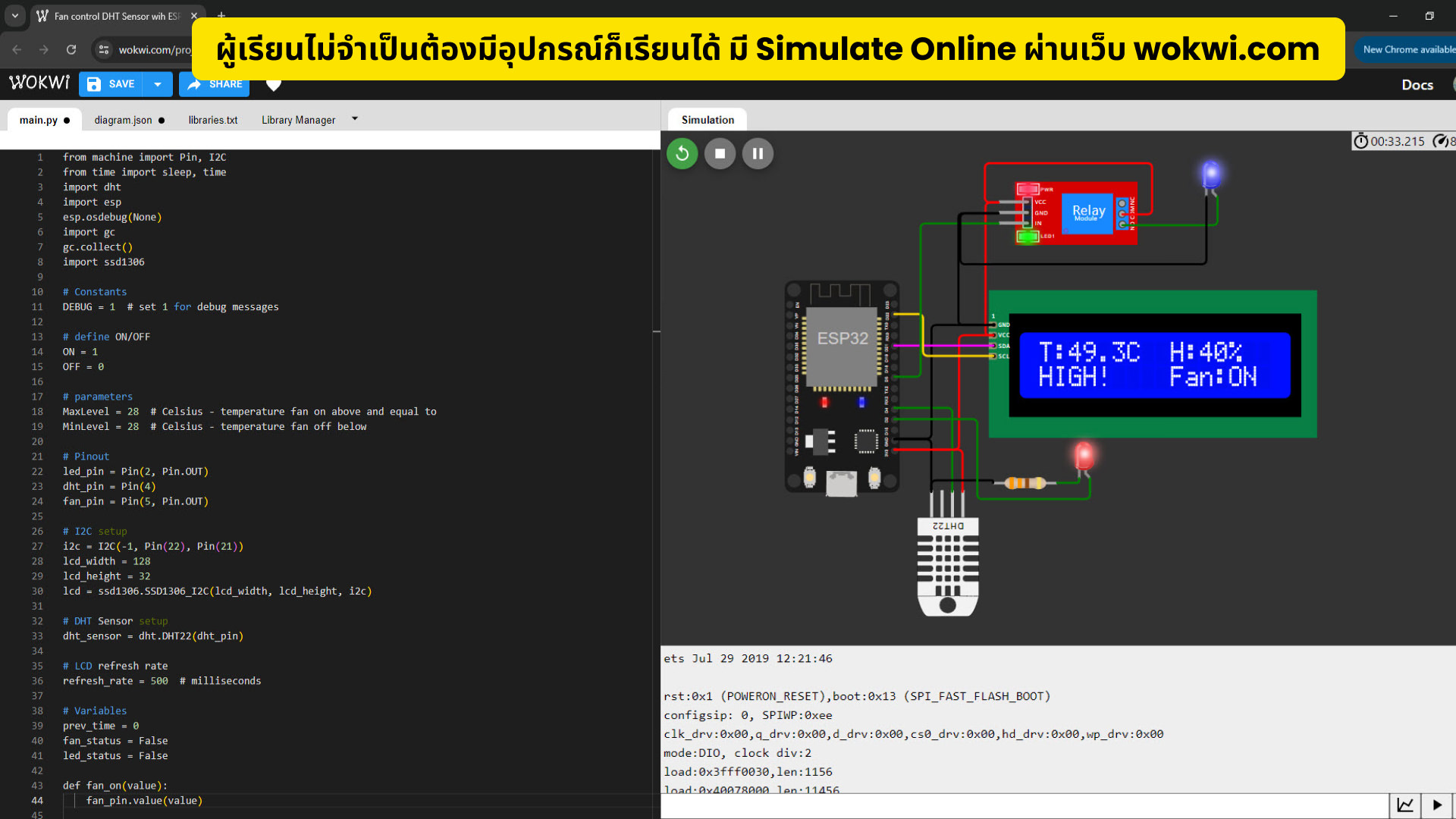Open the libraries.txt tab
1456x819 pixels.
point(213,120)
